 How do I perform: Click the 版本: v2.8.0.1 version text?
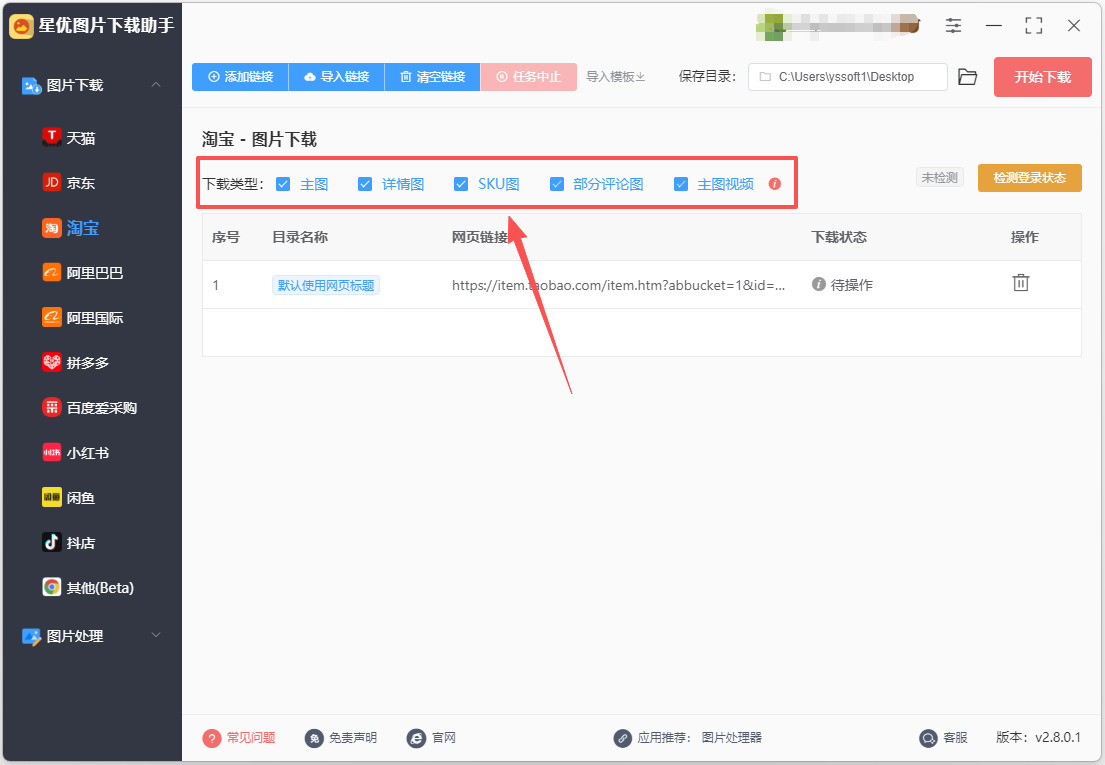pyautogui.click(x=1038, y=738)
